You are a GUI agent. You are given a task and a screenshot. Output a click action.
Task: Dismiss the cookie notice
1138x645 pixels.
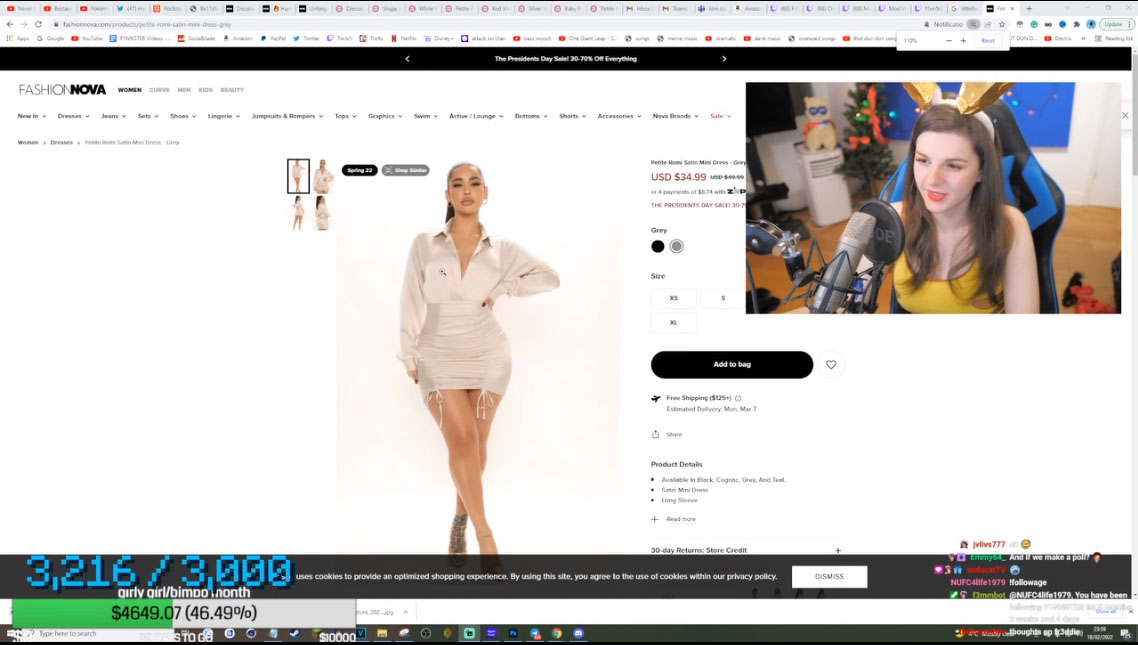coord(829,577)
